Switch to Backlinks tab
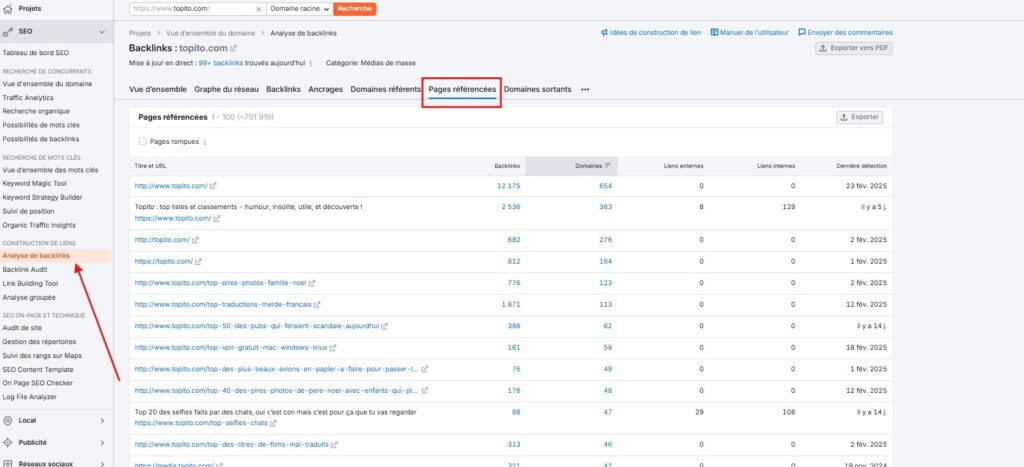Viewport: 1024px width, 467px height. (283, 89)
